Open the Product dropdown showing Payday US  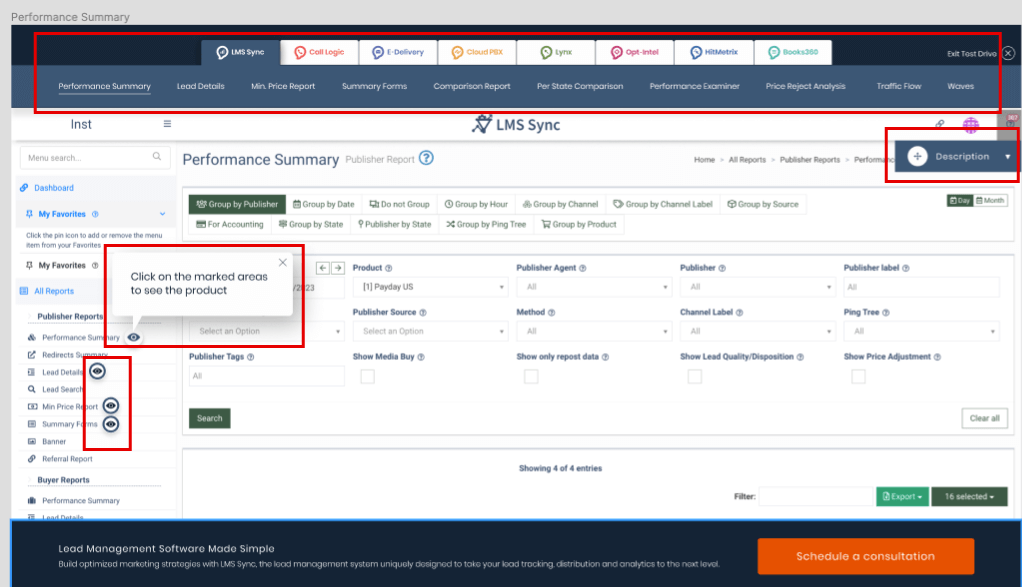[430, 287]
